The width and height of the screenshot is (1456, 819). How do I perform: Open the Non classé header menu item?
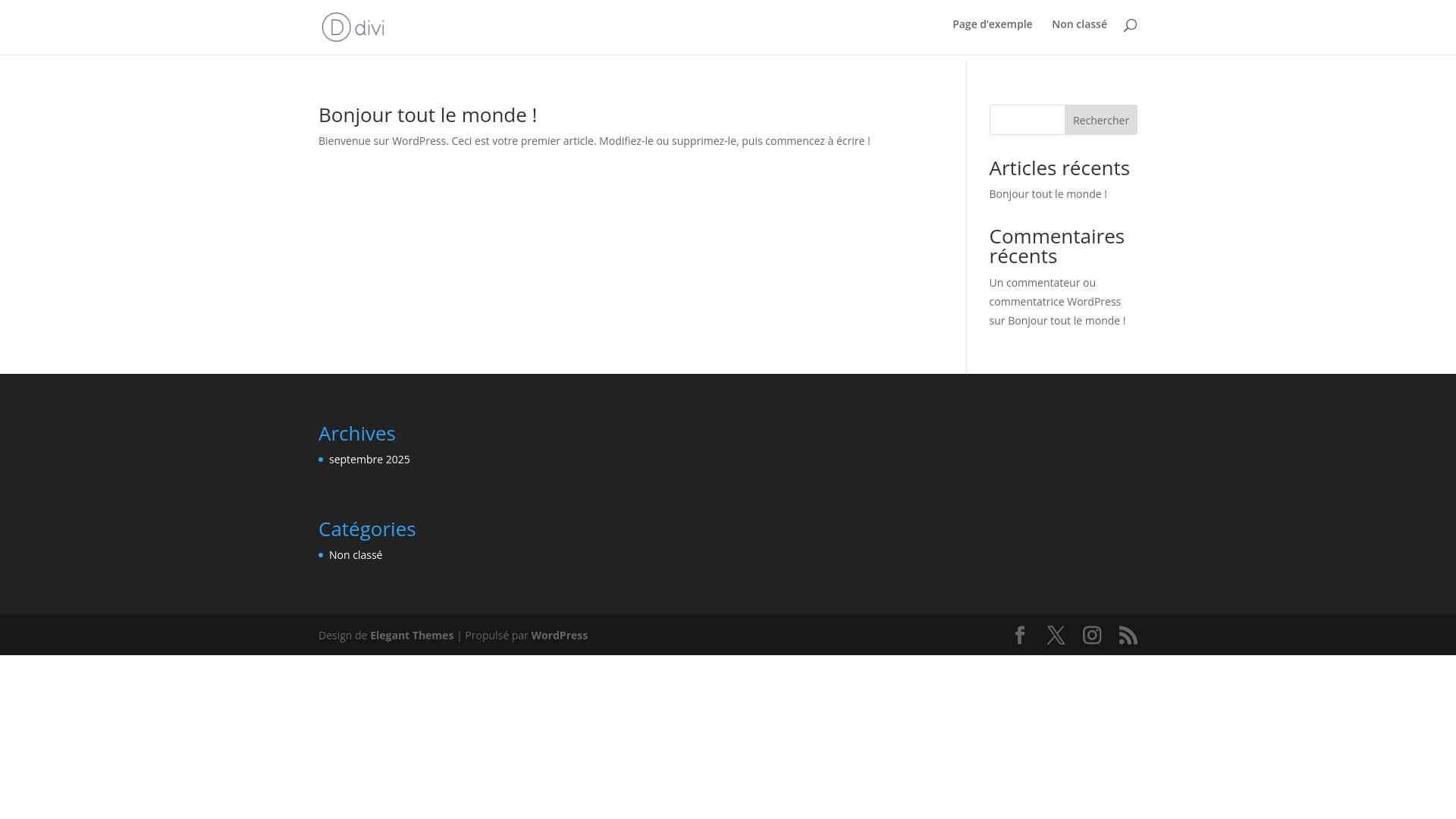point(1079,24)
